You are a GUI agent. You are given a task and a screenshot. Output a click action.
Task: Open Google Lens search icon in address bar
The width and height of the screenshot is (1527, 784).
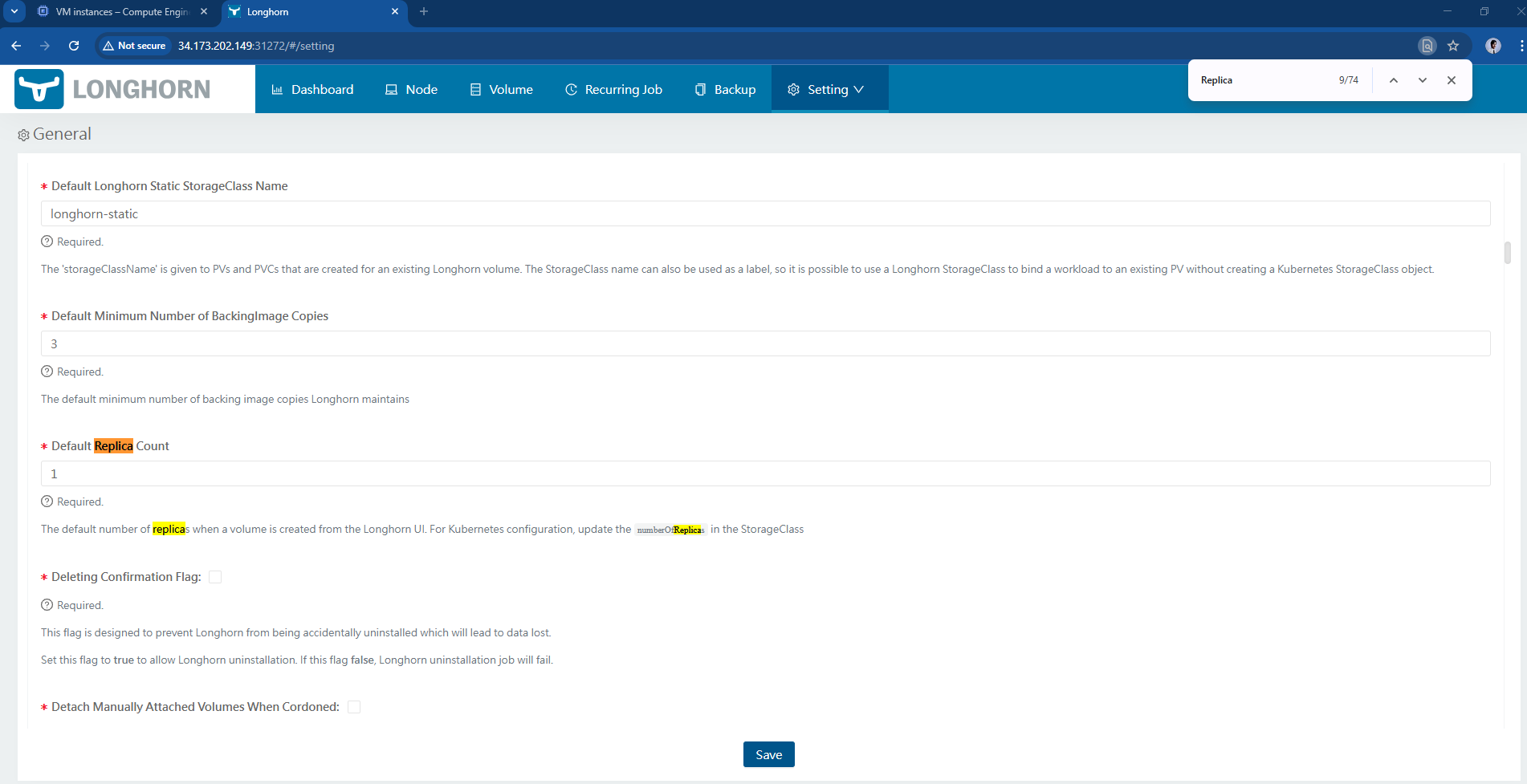[x=1427, y=46]
